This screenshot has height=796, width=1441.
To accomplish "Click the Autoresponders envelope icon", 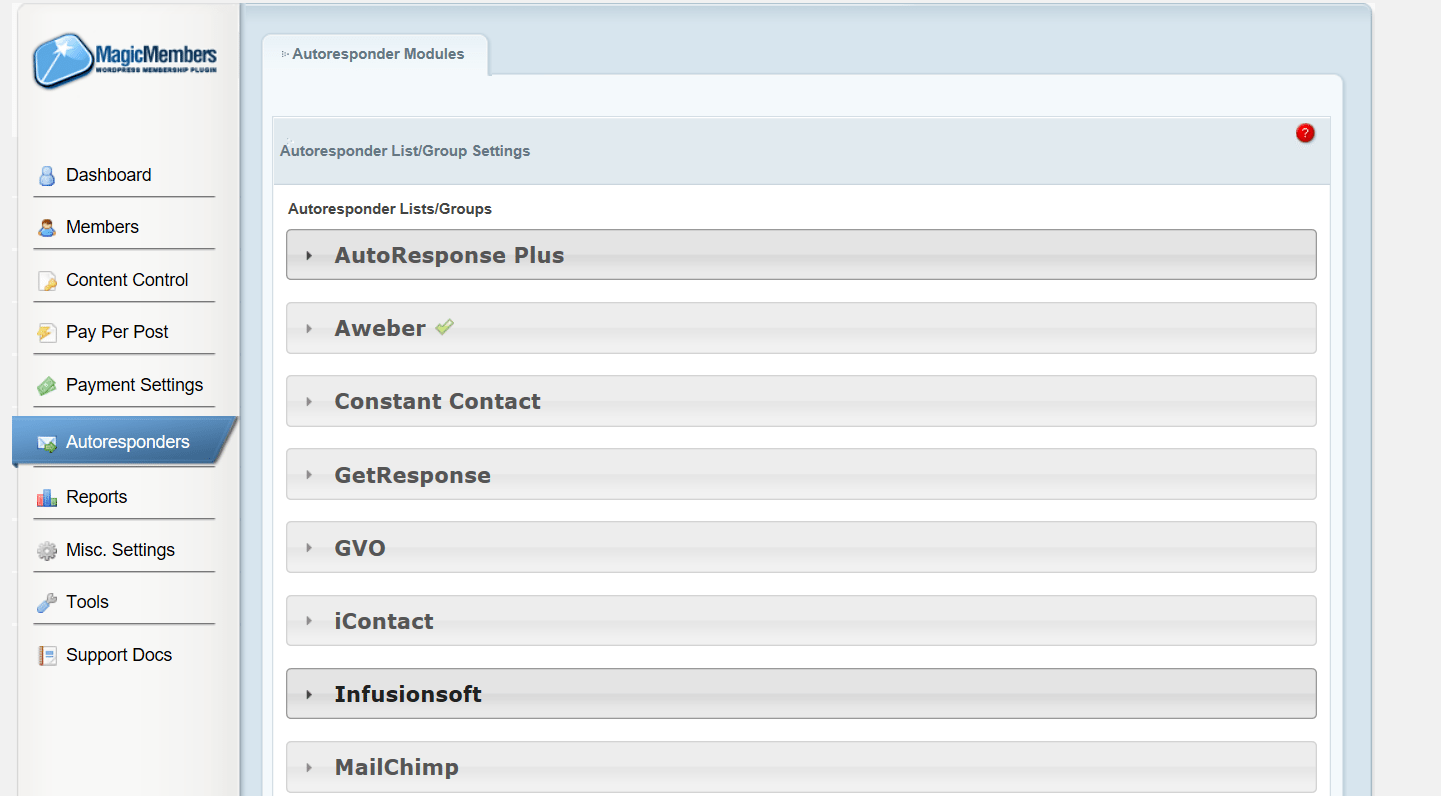I will click(x=47, y=443).
